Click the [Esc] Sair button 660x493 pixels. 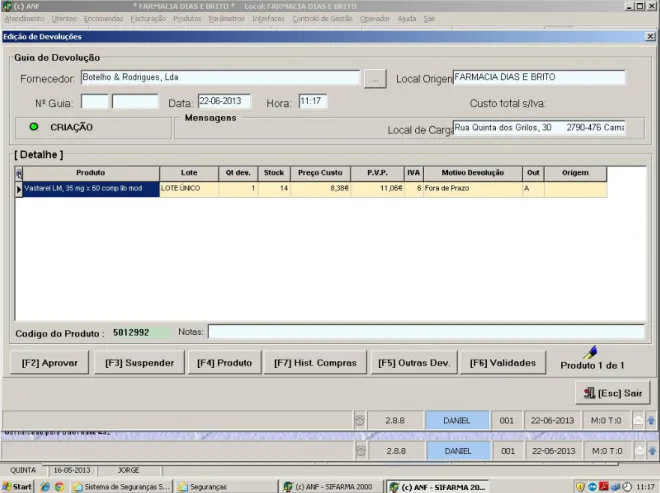click(613, 393)
